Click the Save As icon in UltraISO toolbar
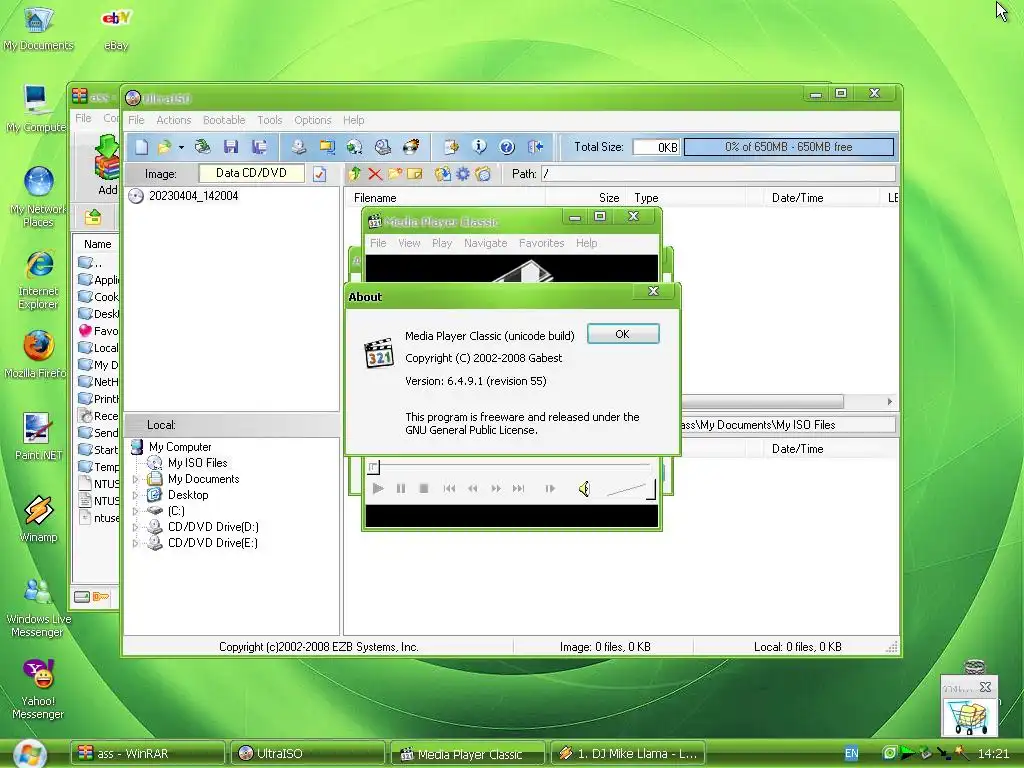Viewport: 1024px width, 768px height. pyautogui.click(x=259, y=147)
